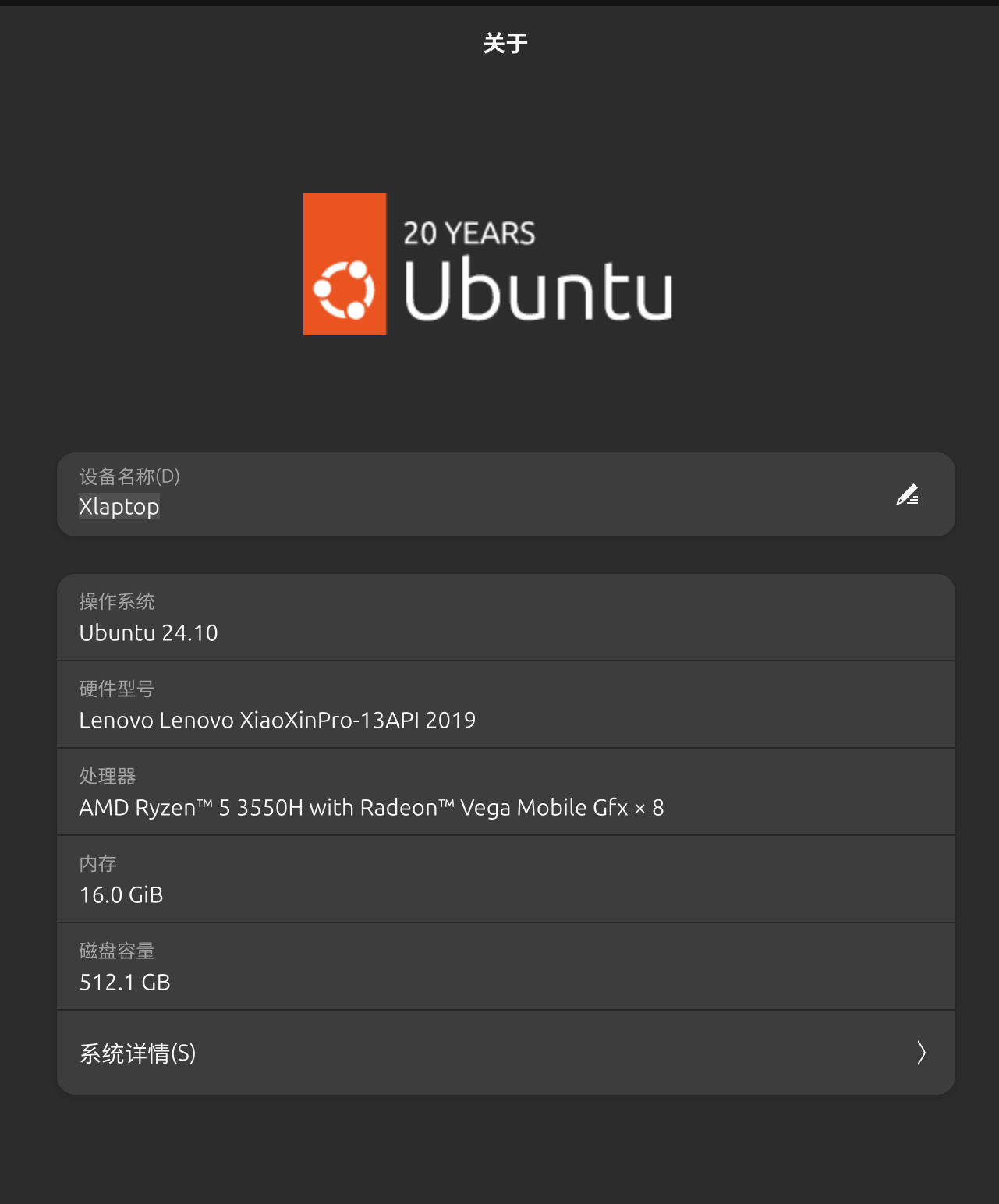Viewport: 999px width, 1204px height.
Task: Select the AMD Ryzen 5 3550H processor value
Action: [371, 807]
